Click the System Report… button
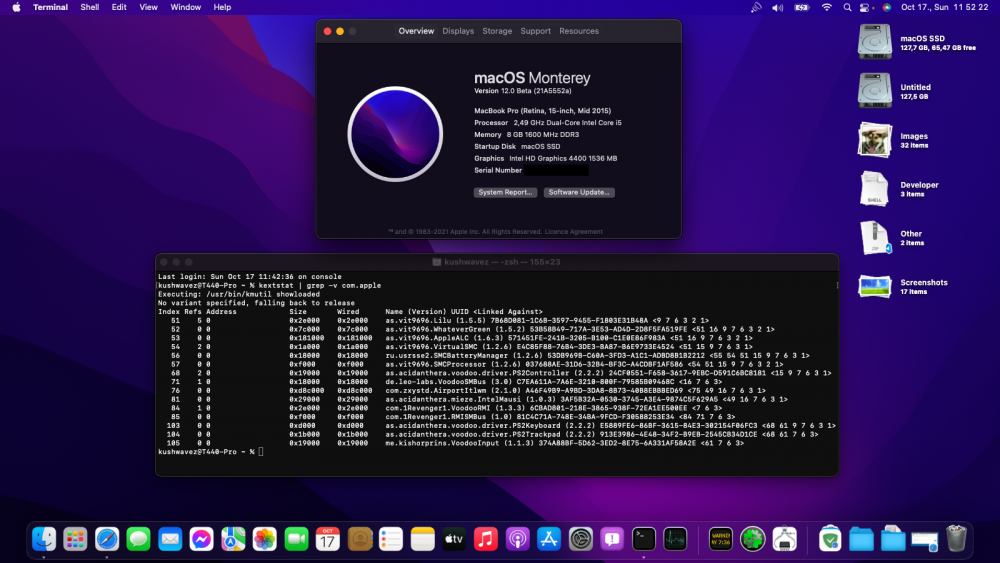This screenshot has width=1000, height=563. 505,192
